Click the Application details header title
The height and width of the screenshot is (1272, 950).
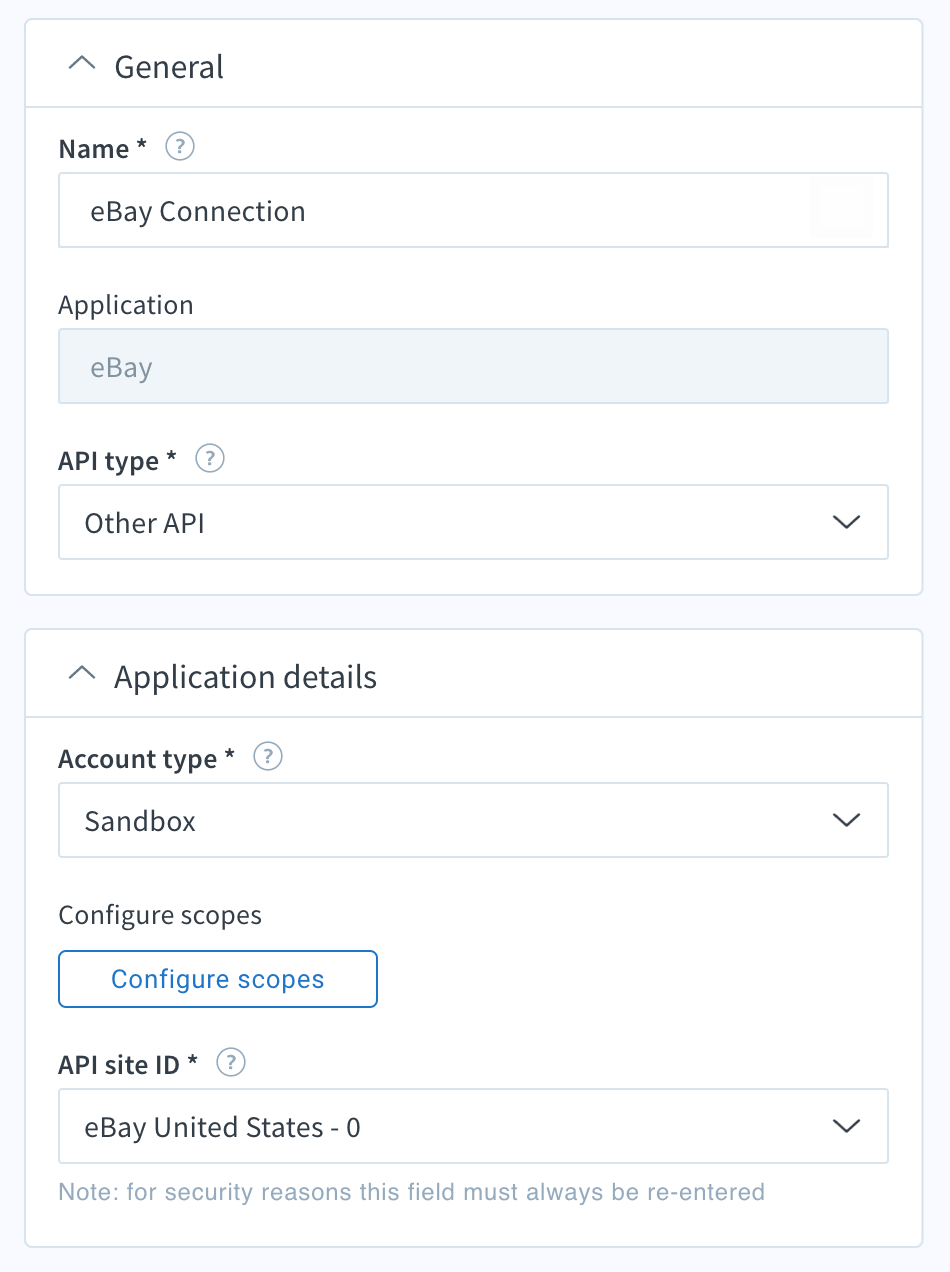click(x=246, y=677)
